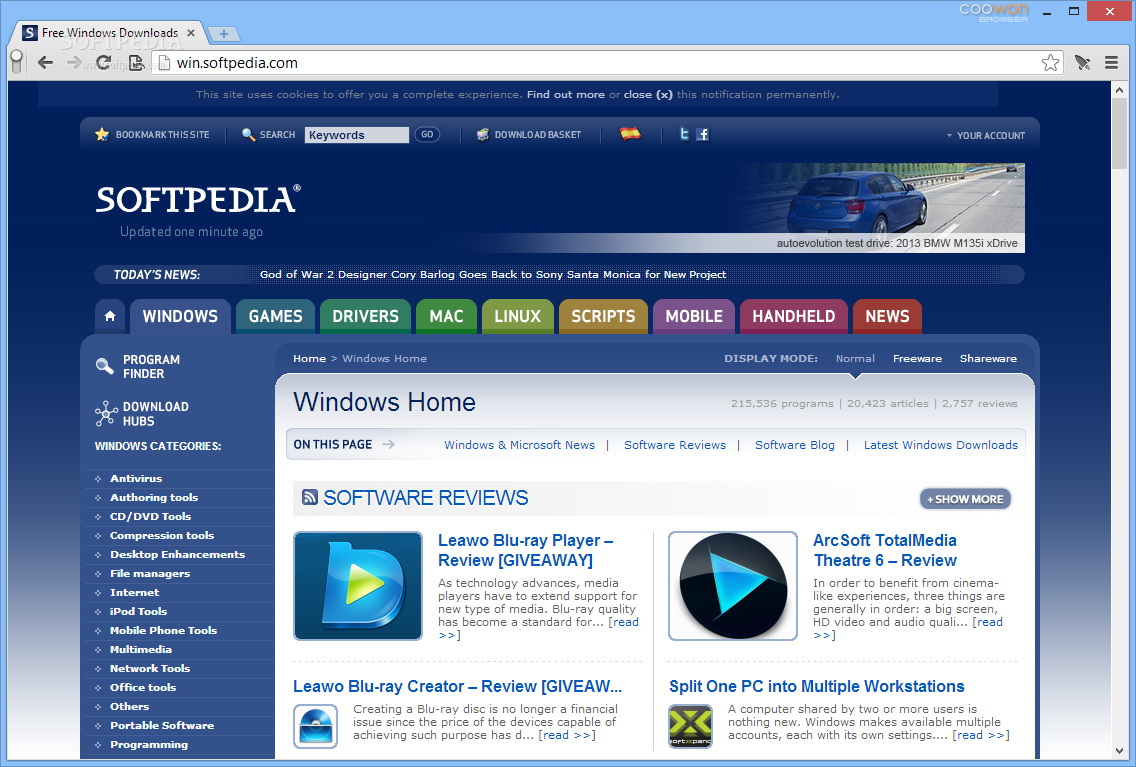Jump to the Software Reviews link

[x=674, y=445]
